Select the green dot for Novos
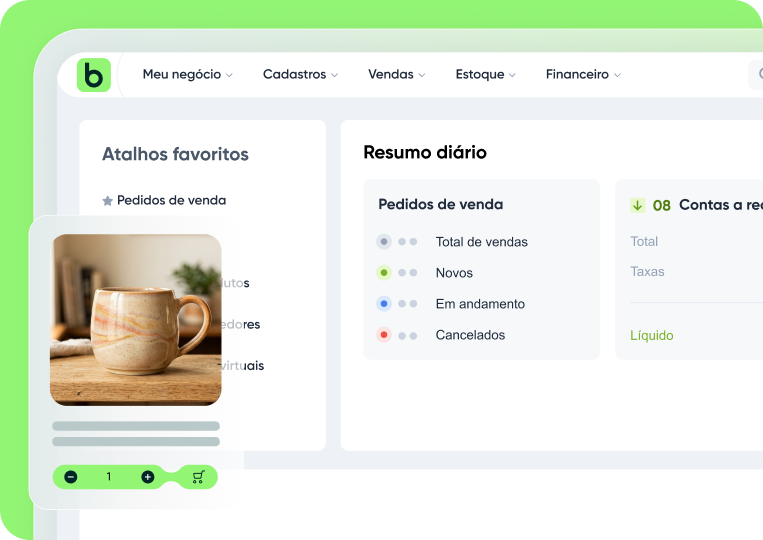The width and height of the screenshot is (763, 540). 384,273
